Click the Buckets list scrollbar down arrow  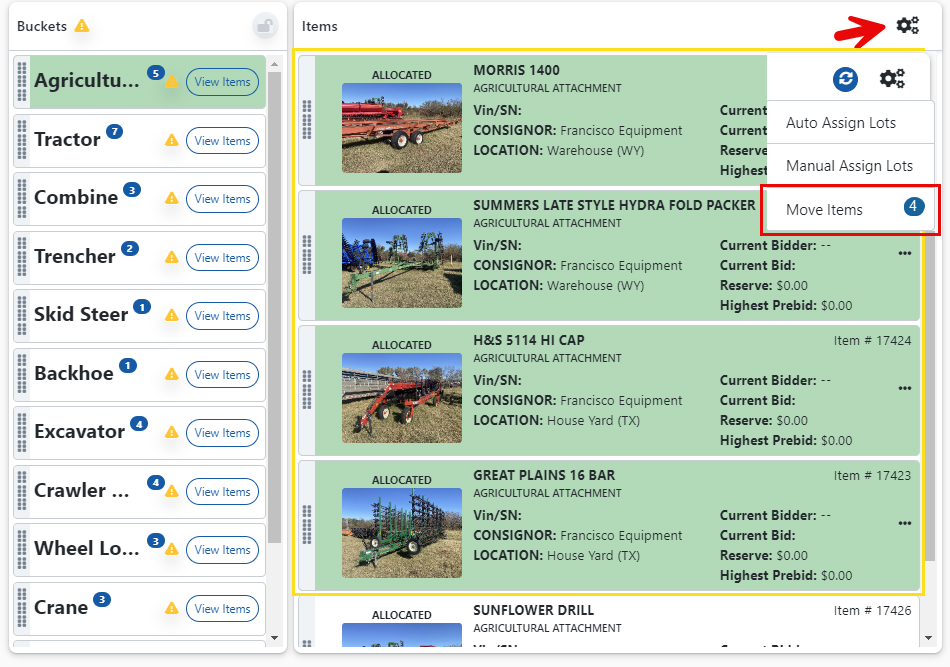(274, 637)
